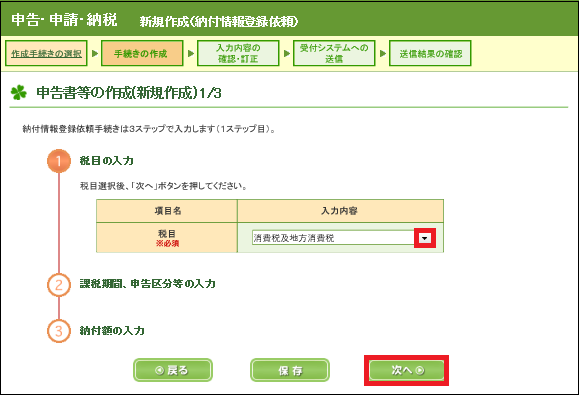
Task: Select the 手続きの作成 step box
Action: click(142, 54)
